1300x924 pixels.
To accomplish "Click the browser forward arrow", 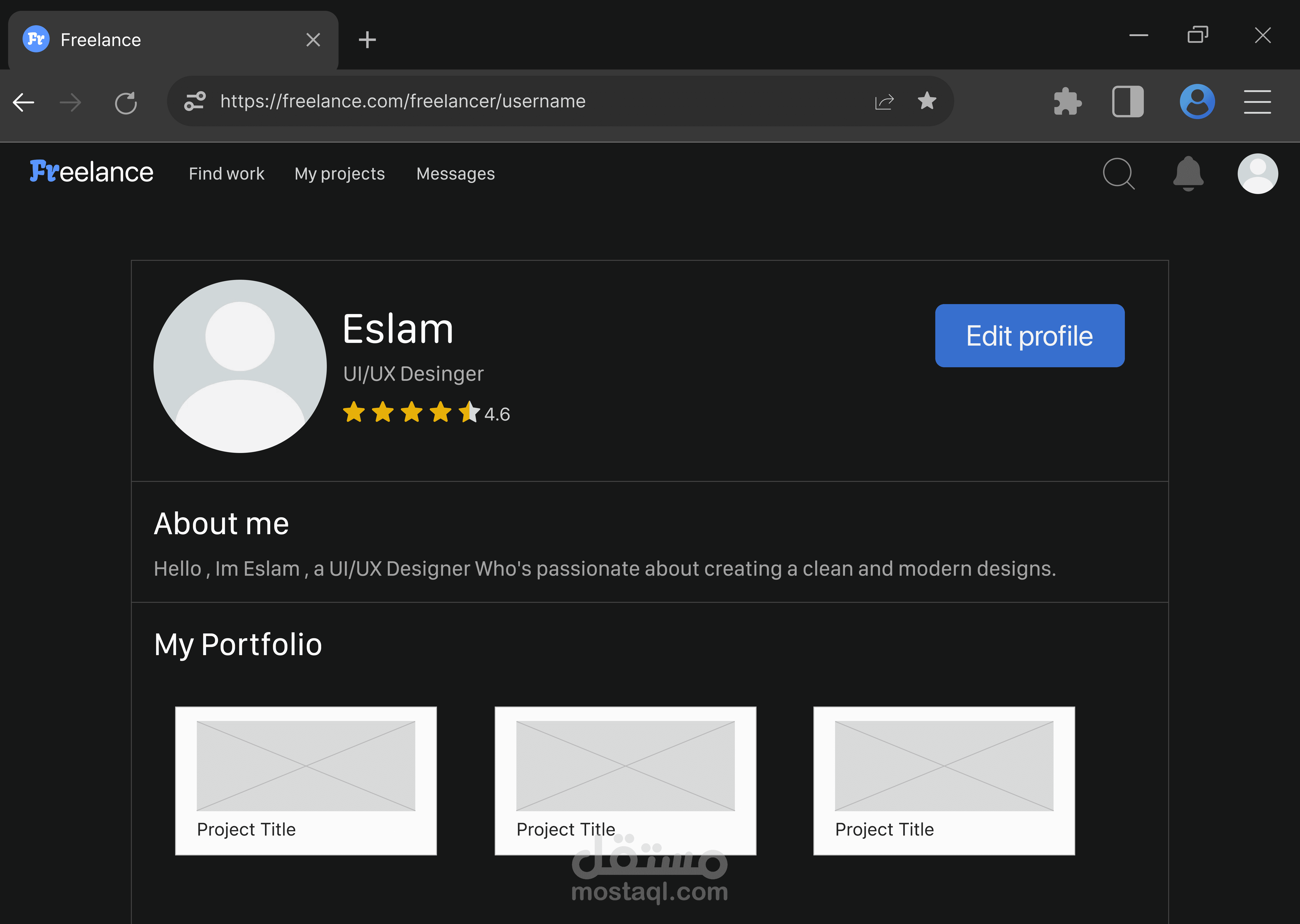I will [71, 102].
